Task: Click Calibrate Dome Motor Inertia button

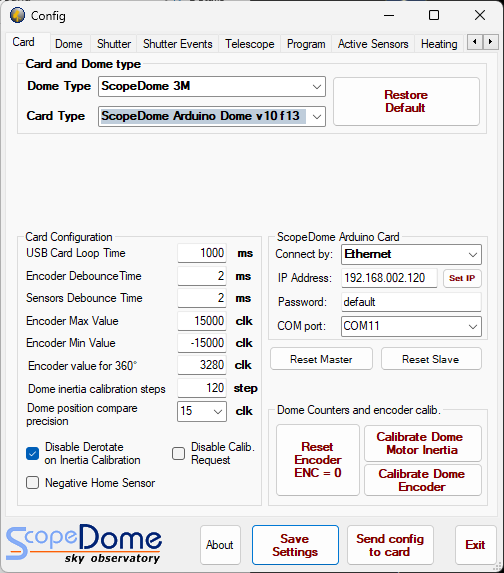Action: (423, 443)
